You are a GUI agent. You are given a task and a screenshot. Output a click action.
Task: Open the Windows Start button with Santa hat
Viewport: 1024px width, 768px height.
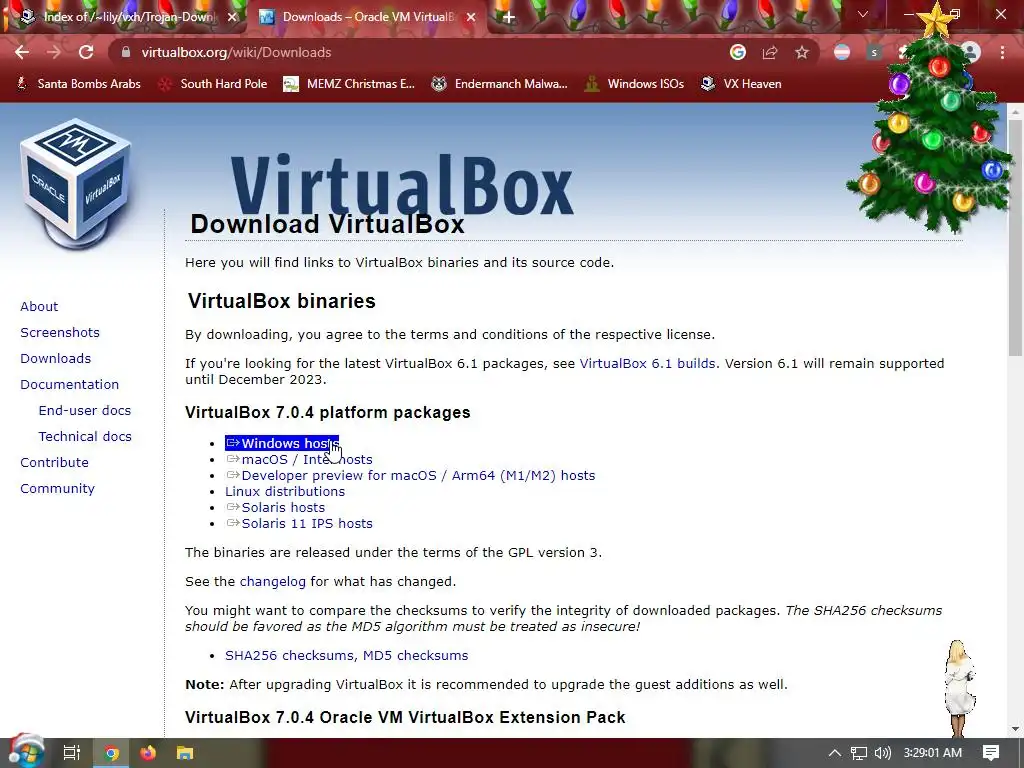pos(25,752)
